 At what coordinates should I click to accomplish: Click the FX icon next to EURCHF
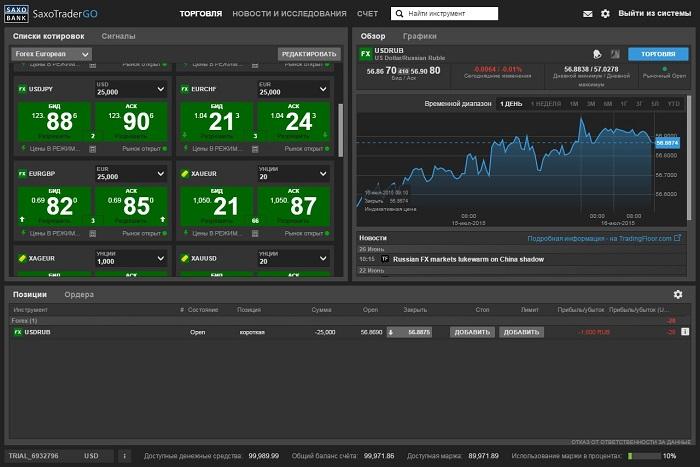click(184, 89)
